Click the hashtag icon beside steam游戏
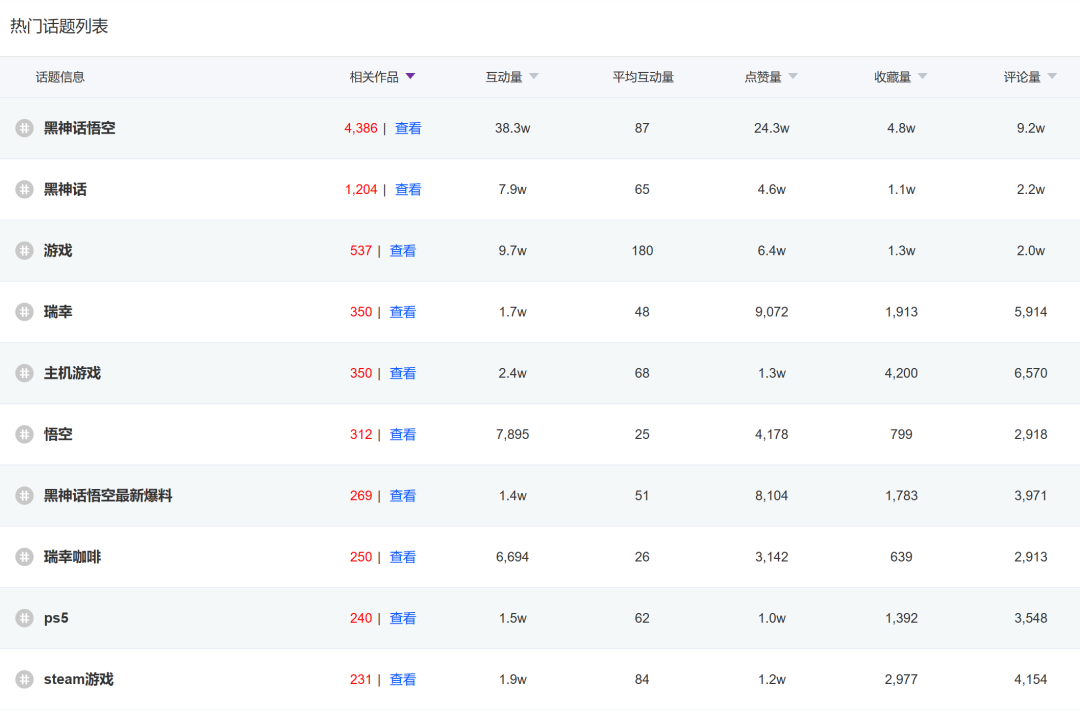 pyautogui.click(x=24, y=679)
